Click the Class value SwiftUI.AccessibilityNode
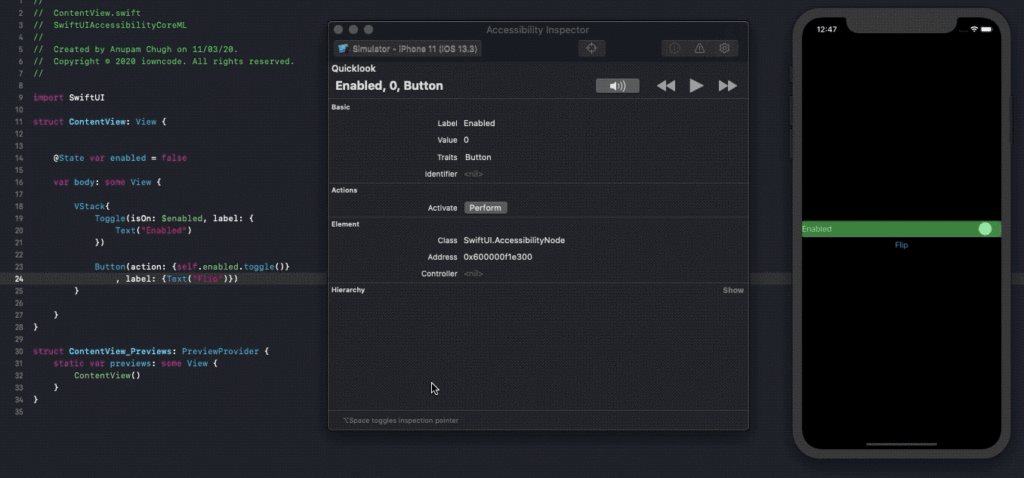Viewport: 1024px width, 478px height. point(514,240)
